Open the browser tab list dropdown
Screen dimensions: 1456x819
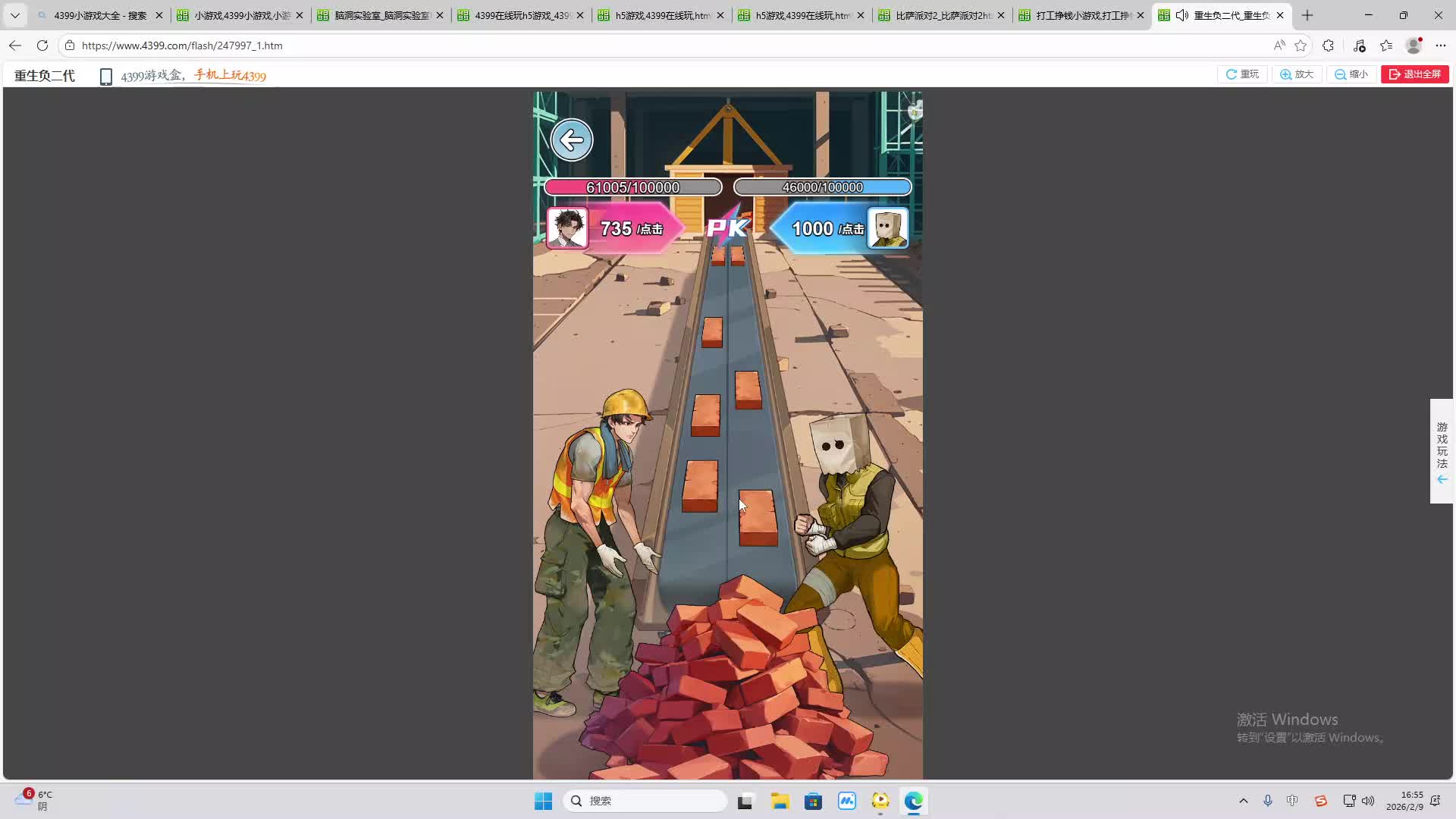tap(14, 15)
